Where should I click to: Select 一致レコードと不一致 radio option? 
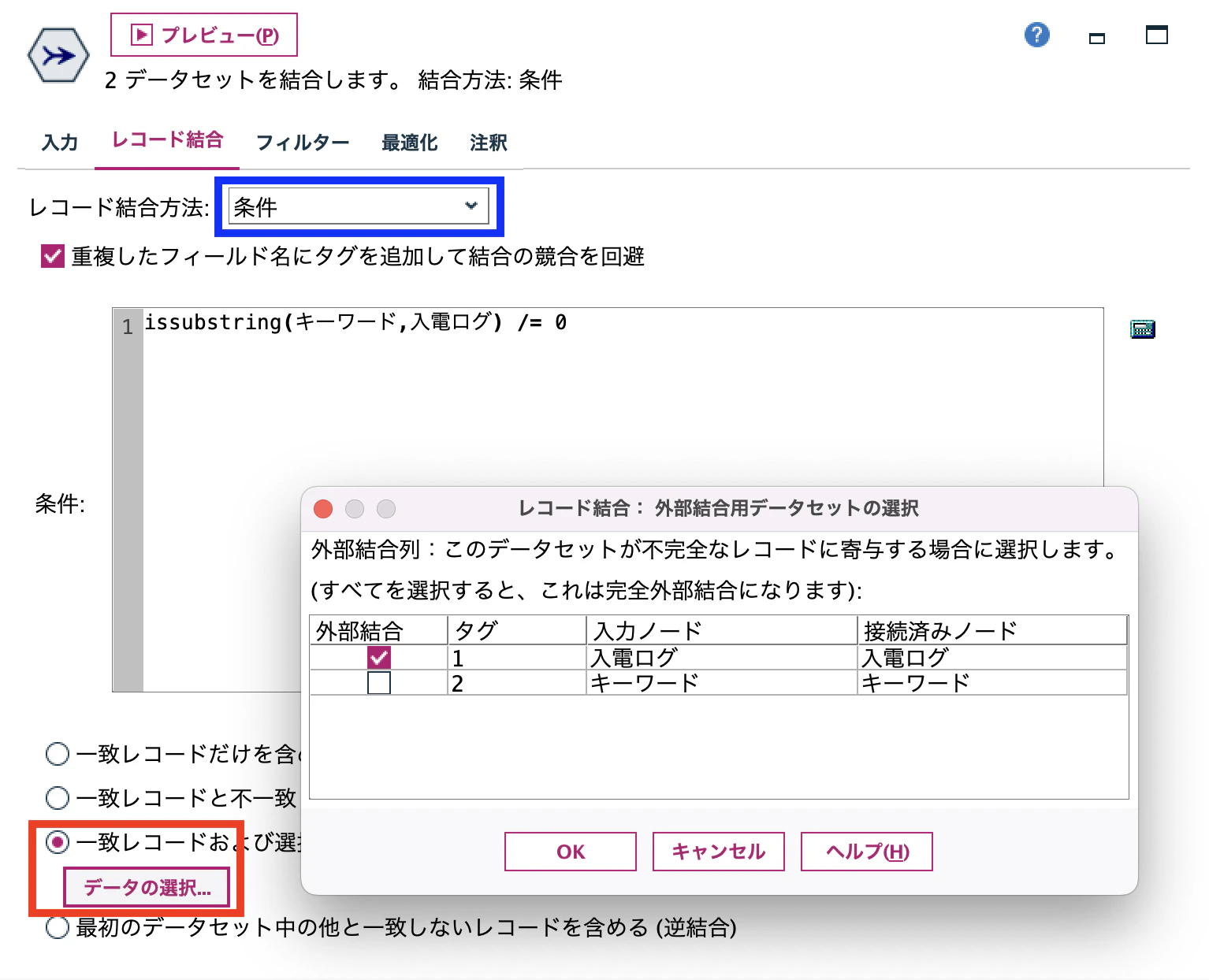click(58, 798)
